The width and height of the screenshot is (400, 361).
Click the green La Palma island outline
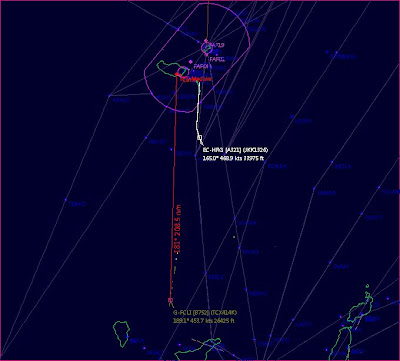tap(121, 334)
